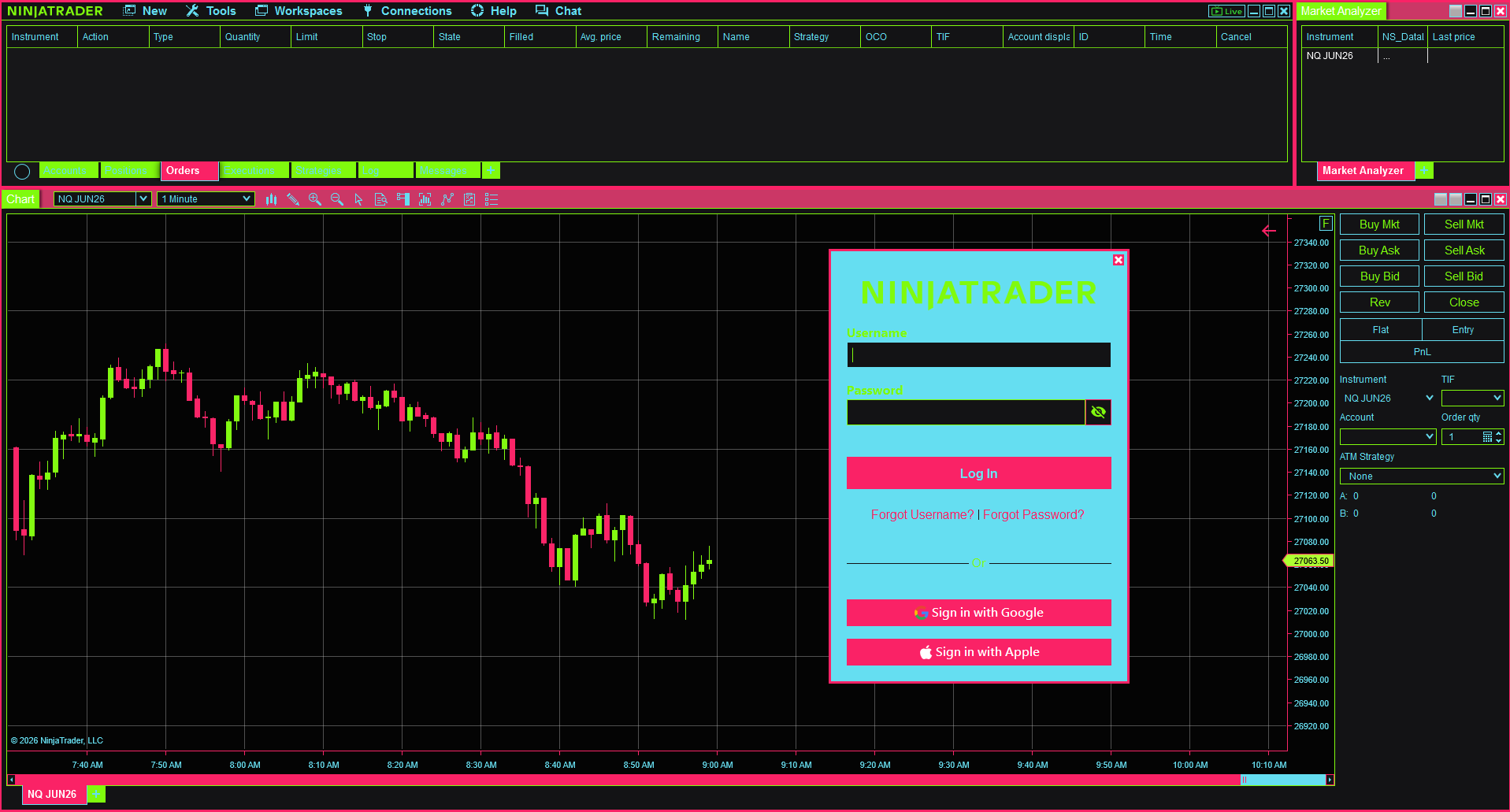
Task: Open the indicators icon in chart toolbar
Action: 425,199
